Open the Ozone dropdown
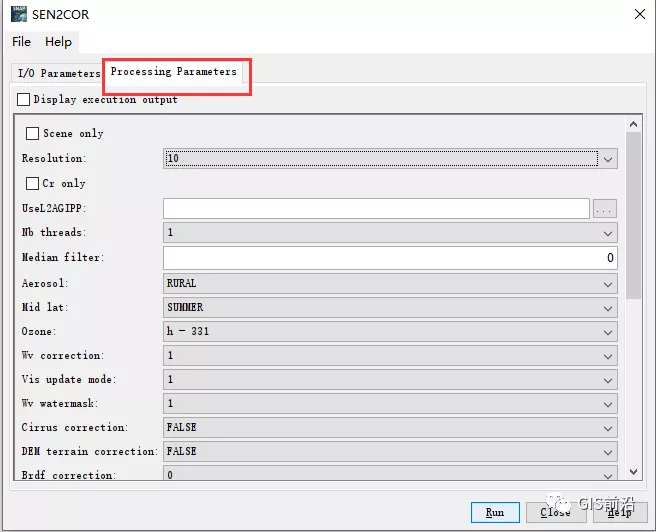Screen dimensions: 656x532 [390, 332]
